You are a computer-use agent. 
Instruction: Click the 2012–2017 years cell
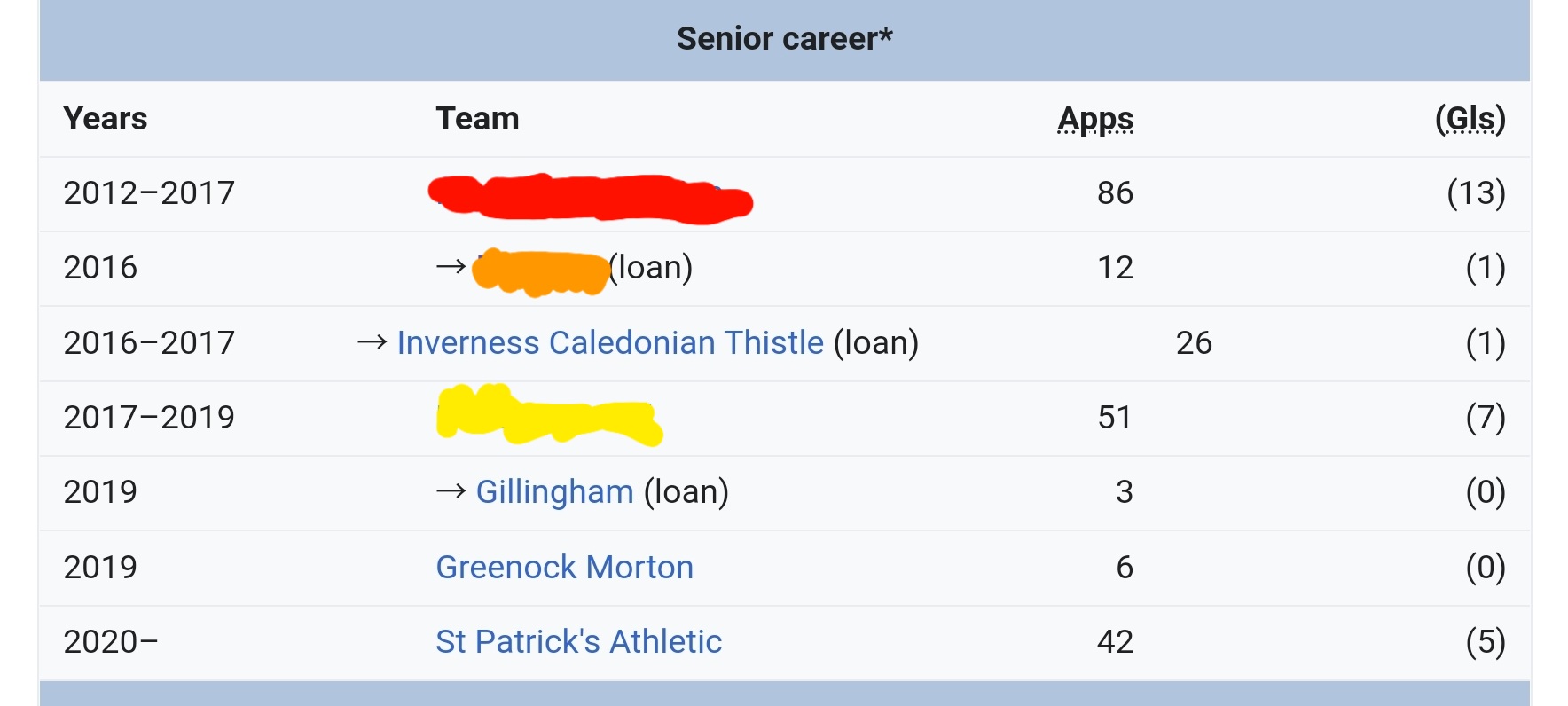click(x=149, y=193)
